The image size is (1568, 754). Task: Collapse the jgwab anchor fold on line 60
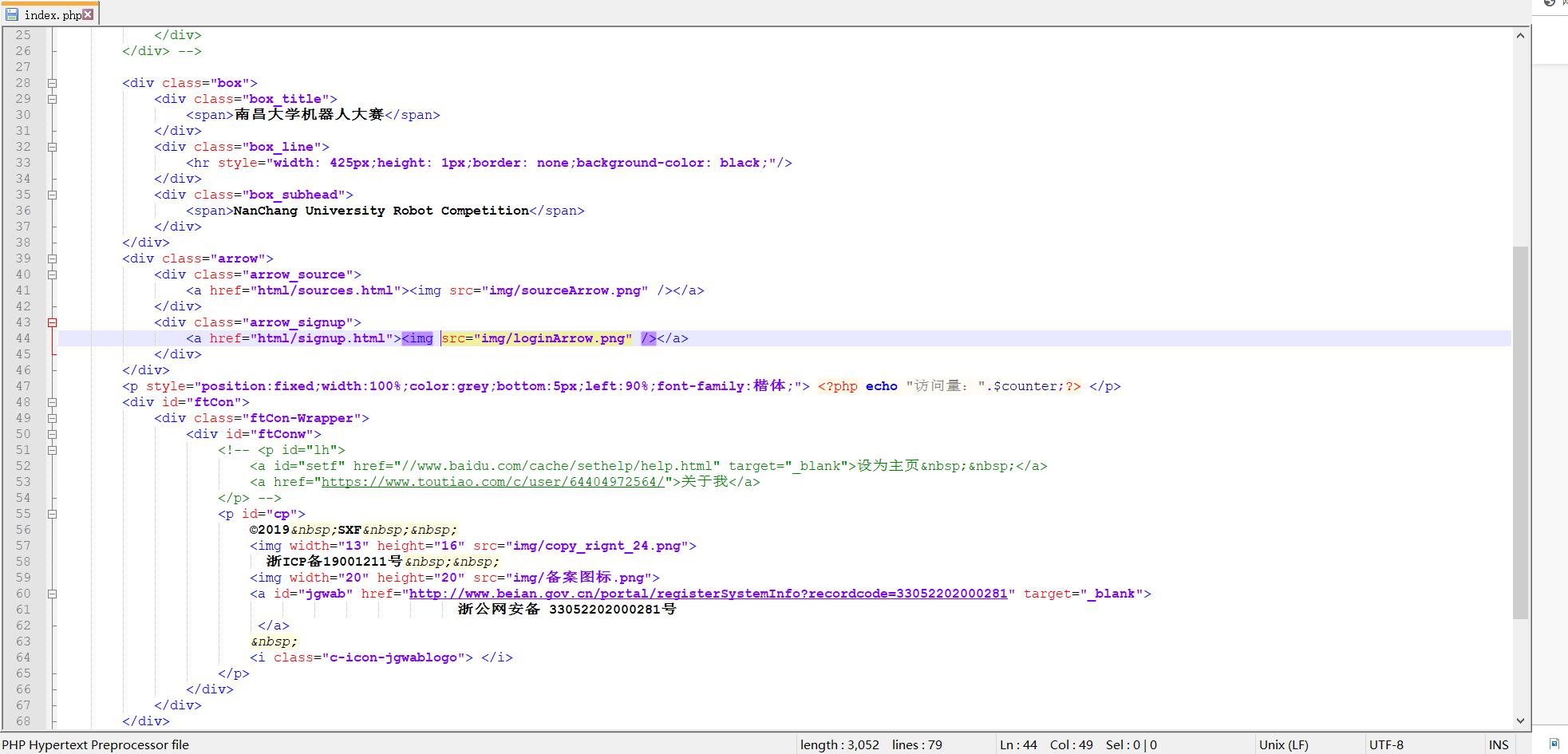point(52,594)
